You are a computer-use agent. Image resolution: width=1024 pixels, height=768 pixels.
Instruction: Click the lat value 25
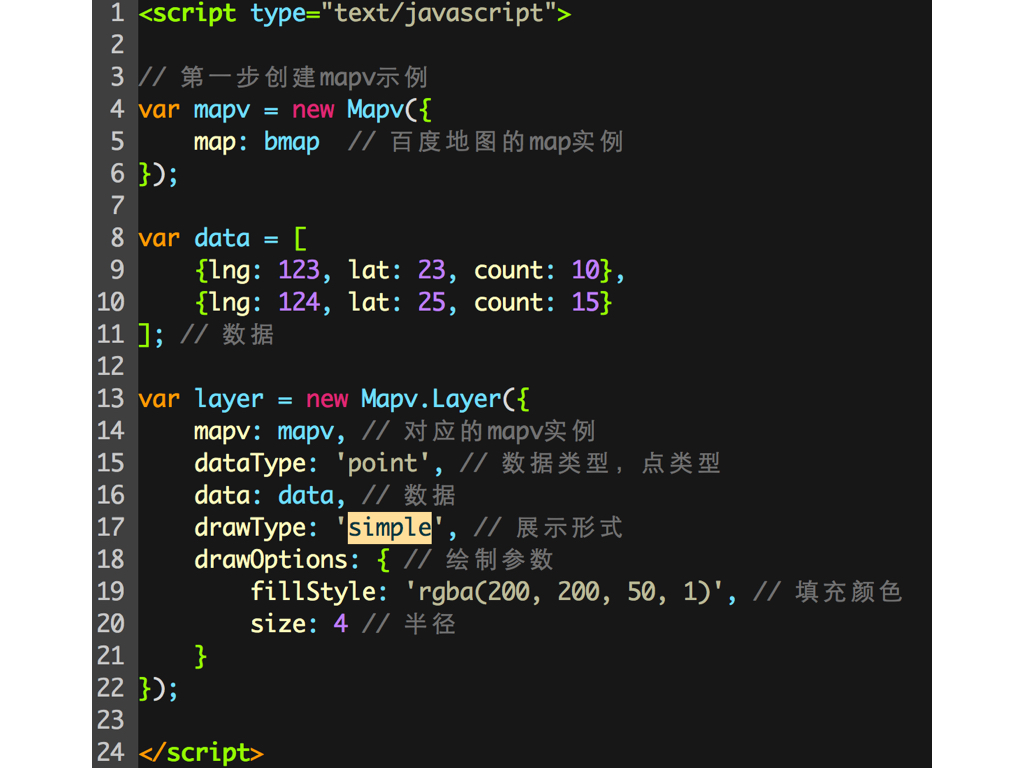tap(432, 302)
